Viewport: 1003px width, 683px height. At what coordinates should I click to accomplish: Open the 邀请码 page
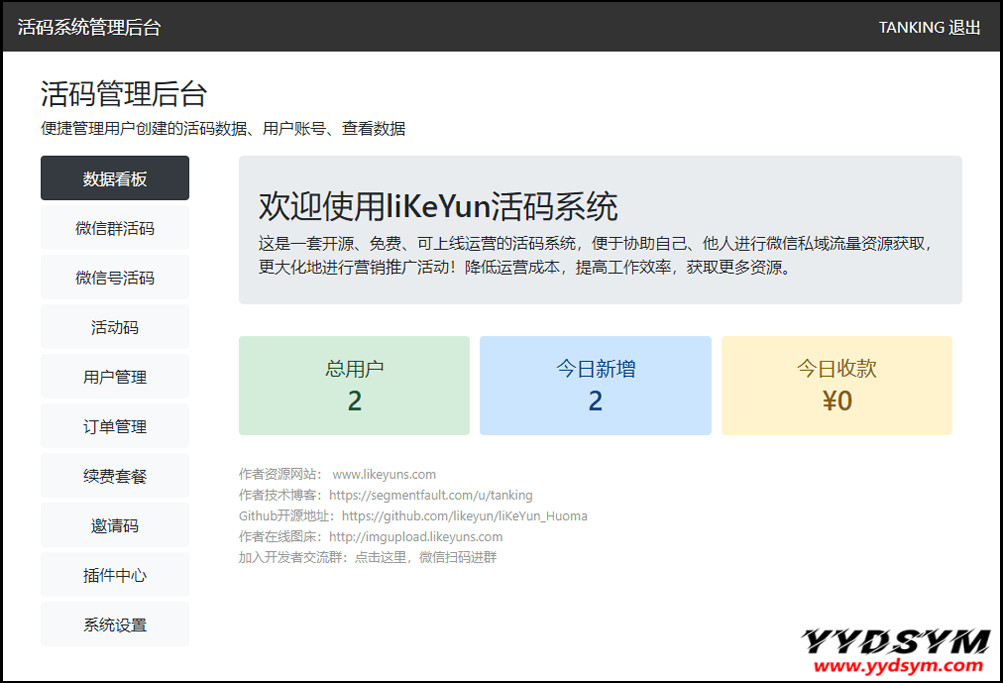pos(115,526)
